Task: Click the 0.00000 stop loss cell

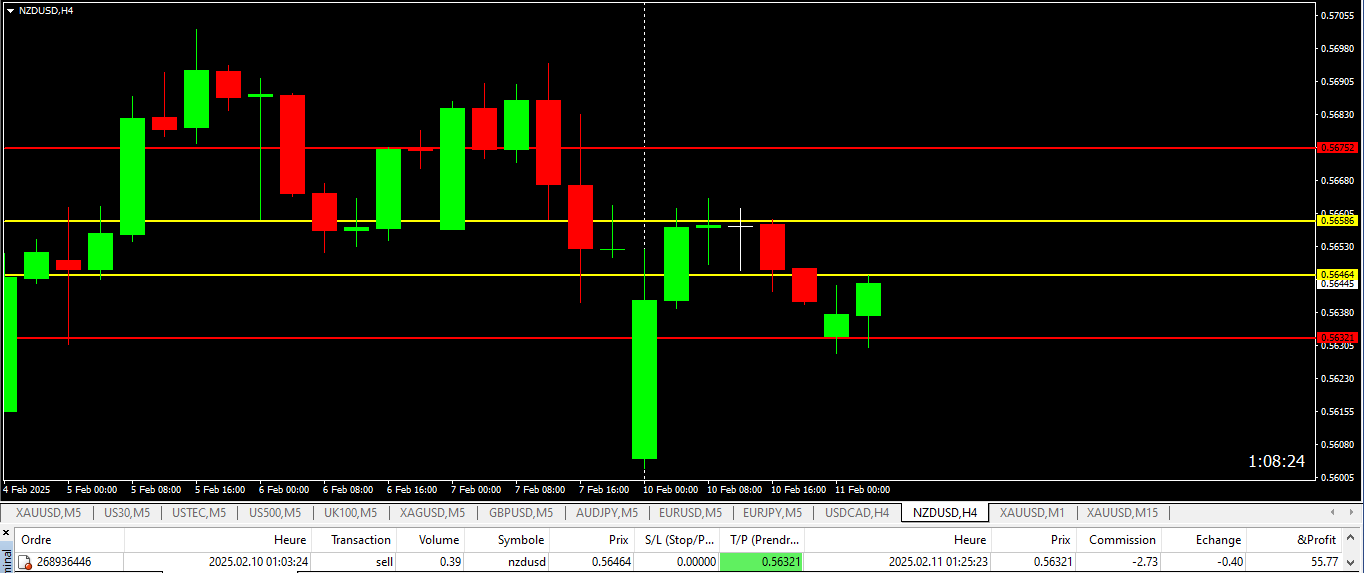Action: (x=677, y=562)
